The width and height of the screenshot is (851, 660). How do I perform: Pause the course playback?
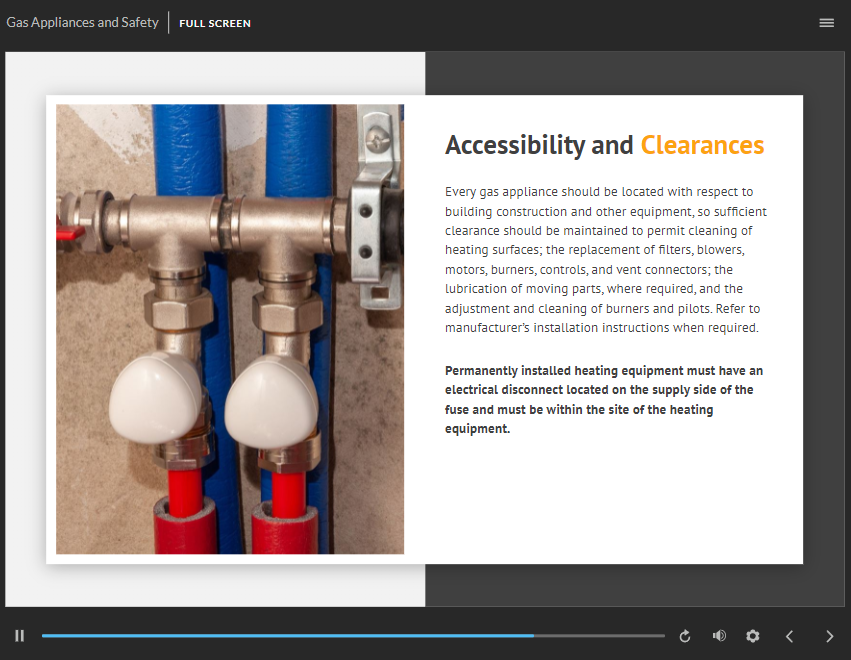(x=20, y=636)
